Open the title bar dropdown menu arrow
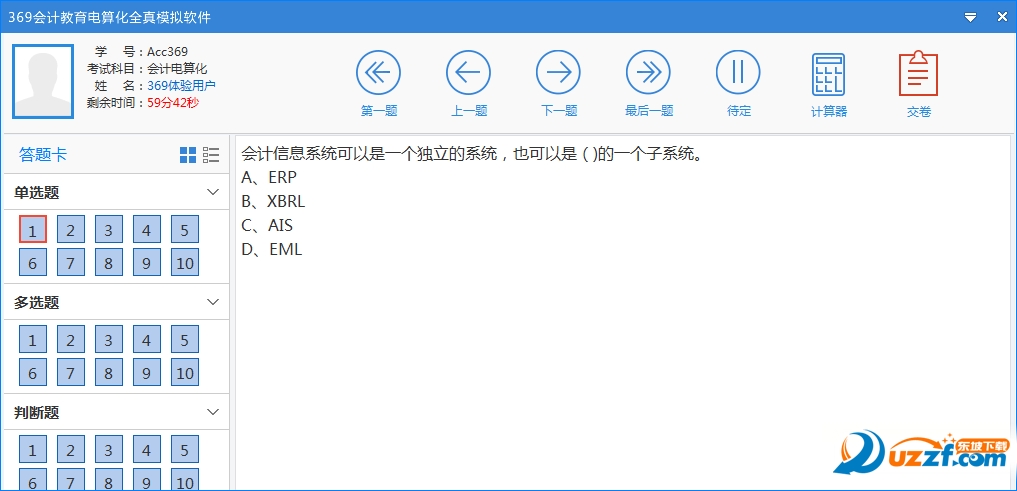1017x491 pixels. [x=970, y=18]
